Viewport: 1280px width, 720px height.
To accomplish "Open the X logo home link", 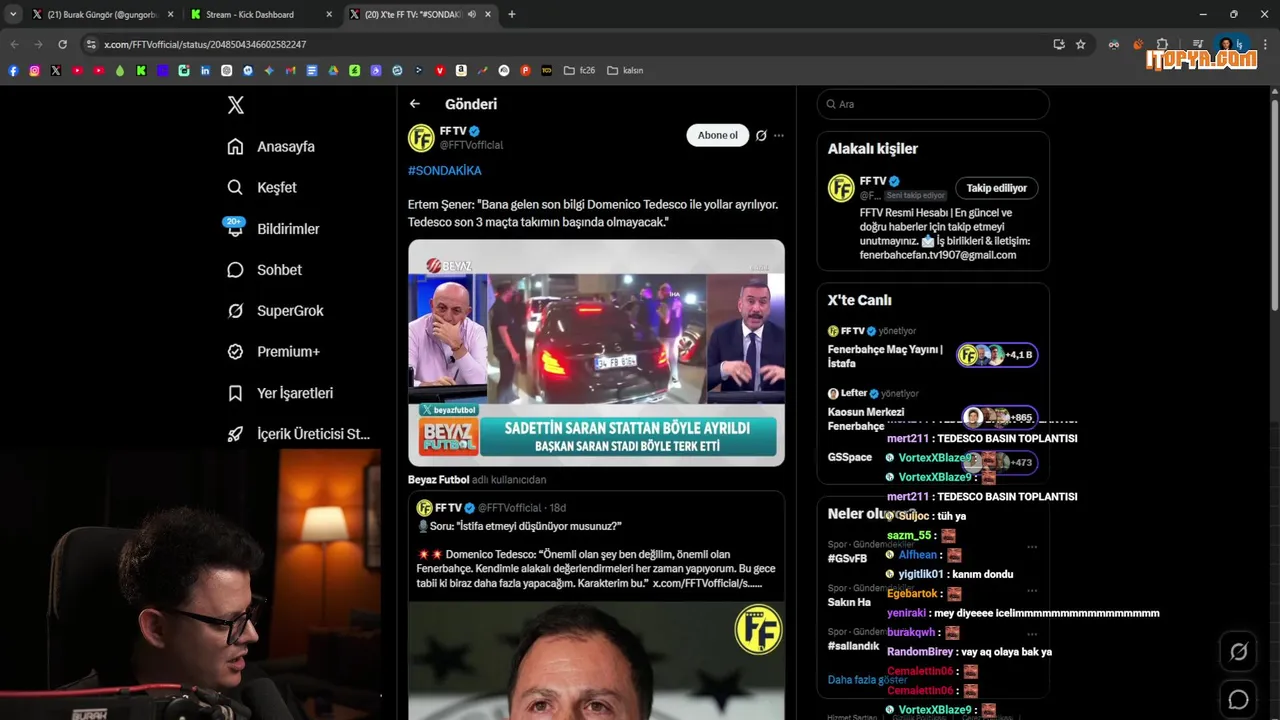I will point(236,105).
